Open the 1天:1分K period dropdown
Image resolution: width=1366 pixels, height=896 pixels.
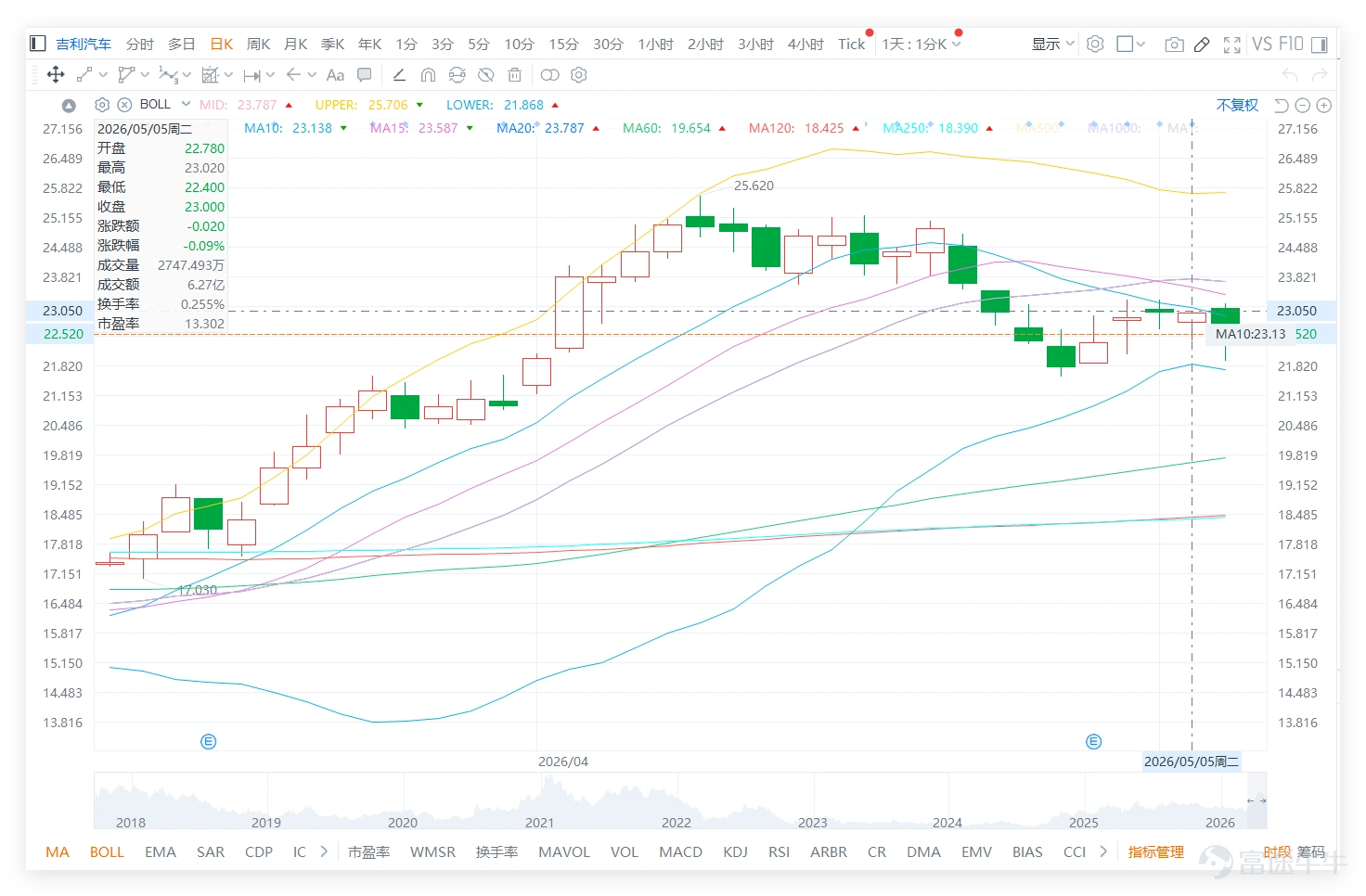point(921,44)
